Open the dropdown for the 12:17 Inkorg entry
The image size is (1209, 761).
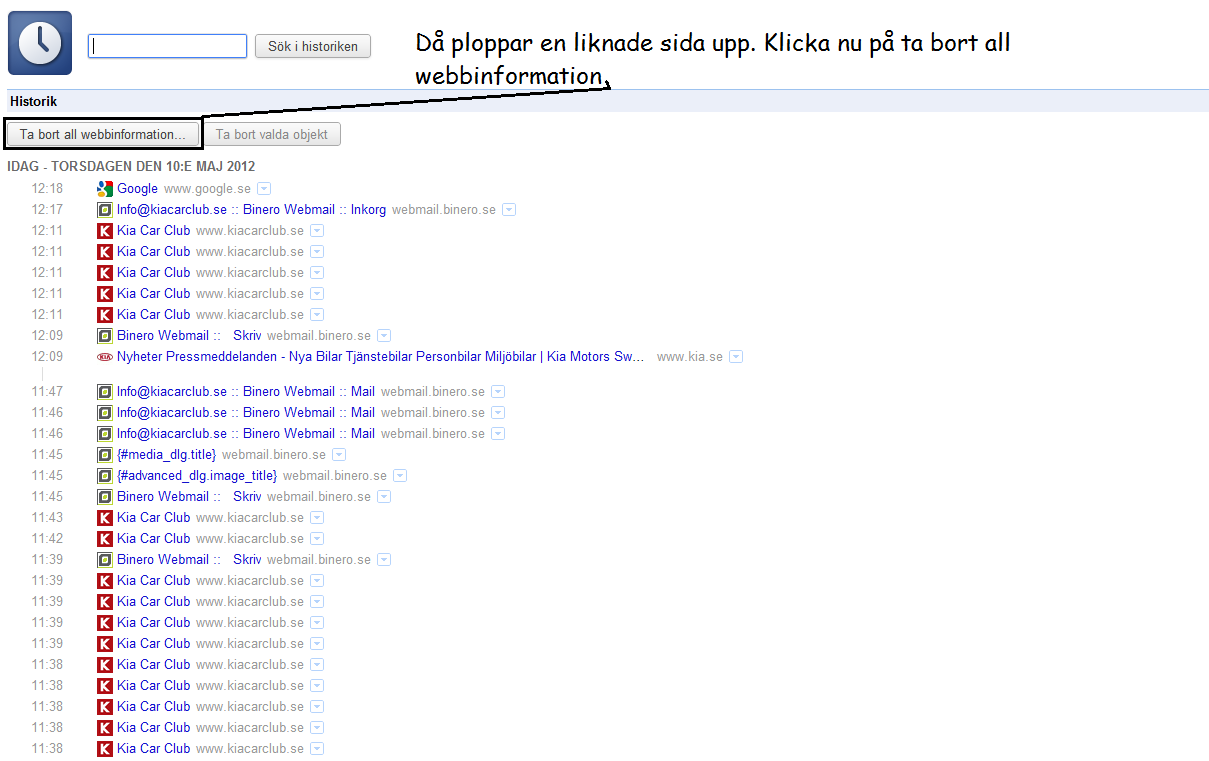[x=509, y=210]
